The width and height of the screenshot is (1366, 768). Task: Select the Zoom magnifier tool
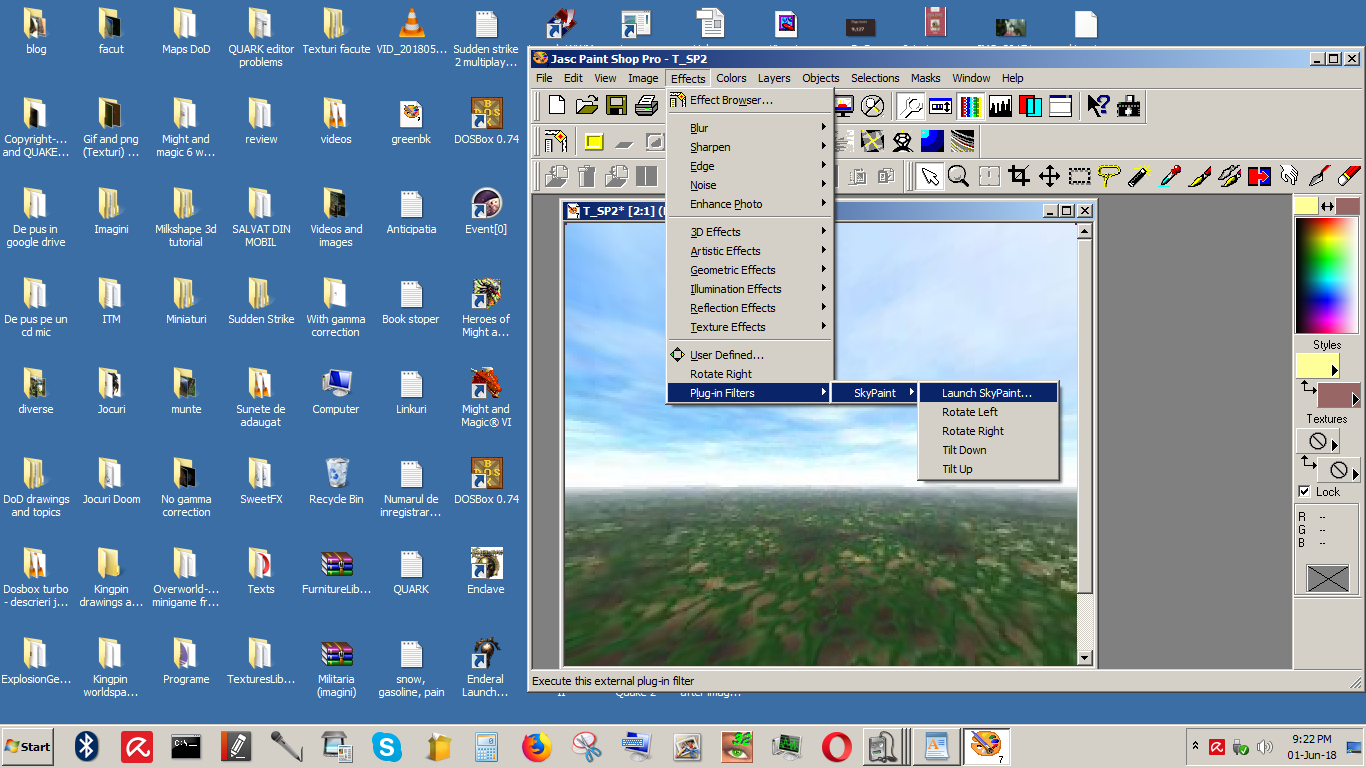959,176
